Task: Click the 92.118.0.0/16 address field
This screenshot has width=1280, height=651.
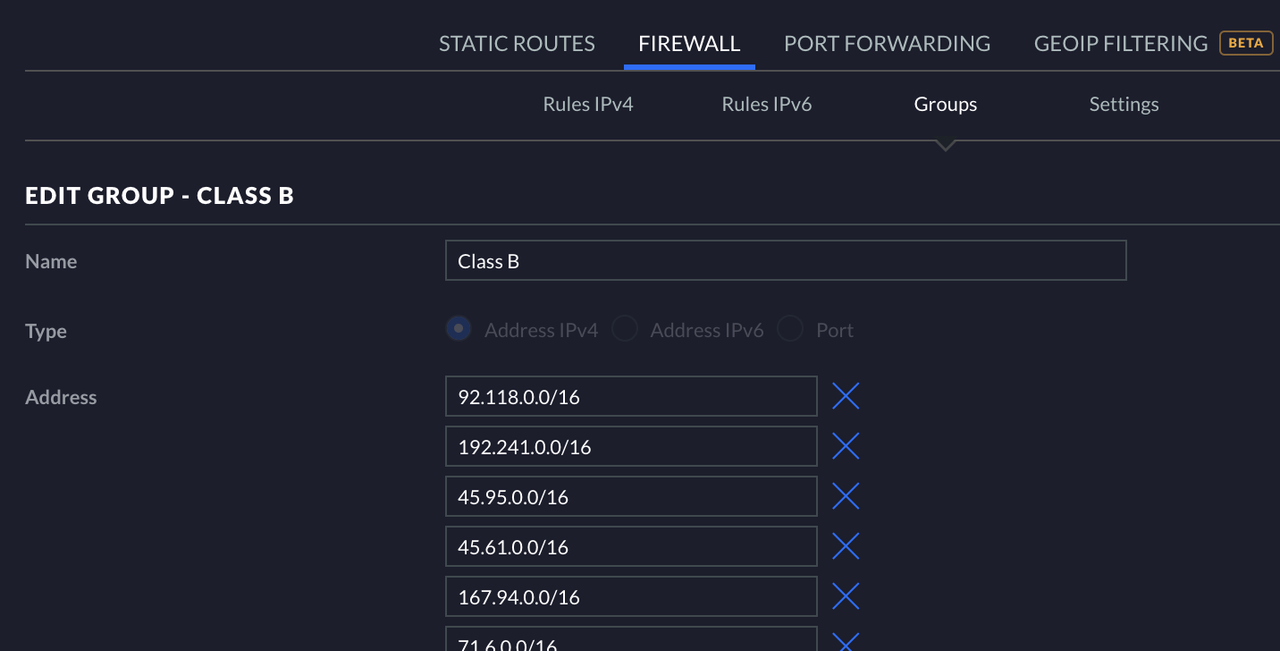Action: pos(631,397)
